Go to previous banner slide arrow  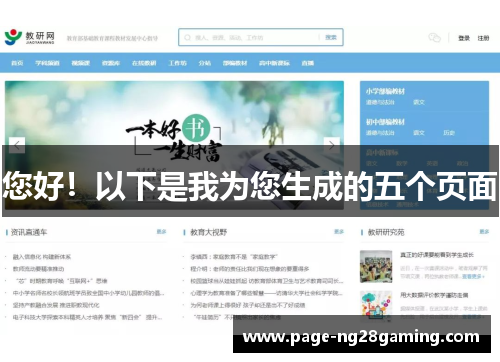point(17,145)
